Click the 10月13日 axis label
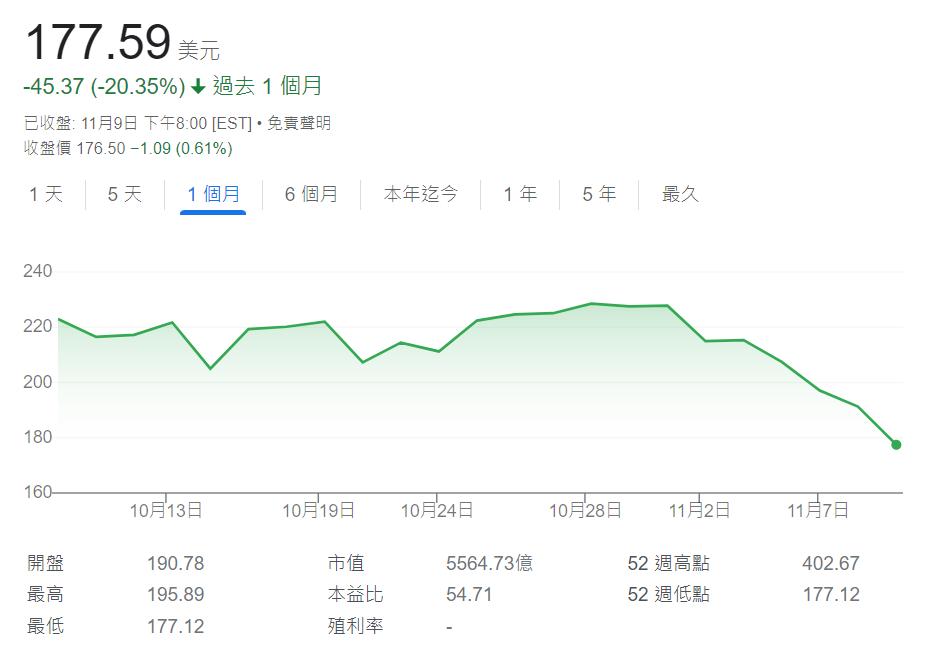The height and width of the screenshot is (652, 944). [166, 511]
